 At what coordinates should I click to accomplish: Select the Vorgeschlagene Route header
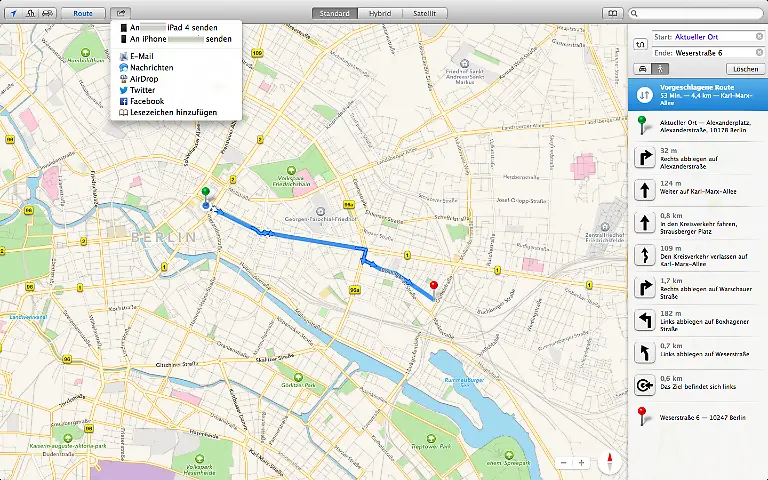pos(698,94)
